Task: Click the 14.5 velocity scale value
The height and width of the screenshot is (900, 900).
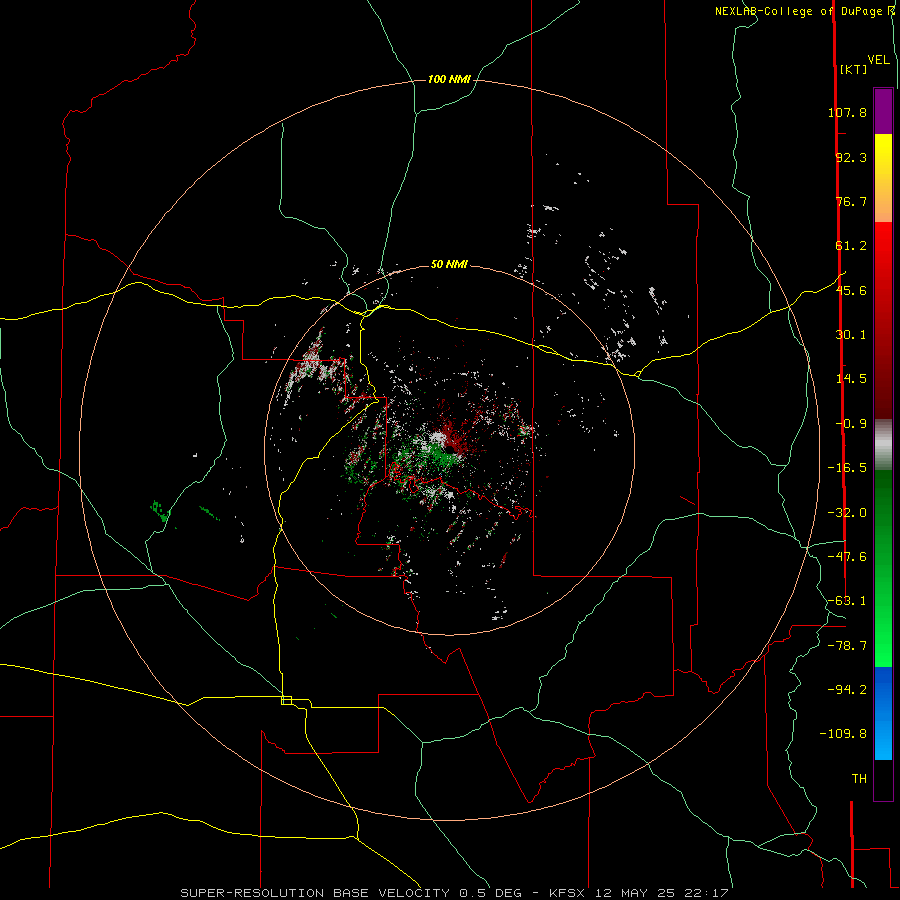Action: coord(851,379)
